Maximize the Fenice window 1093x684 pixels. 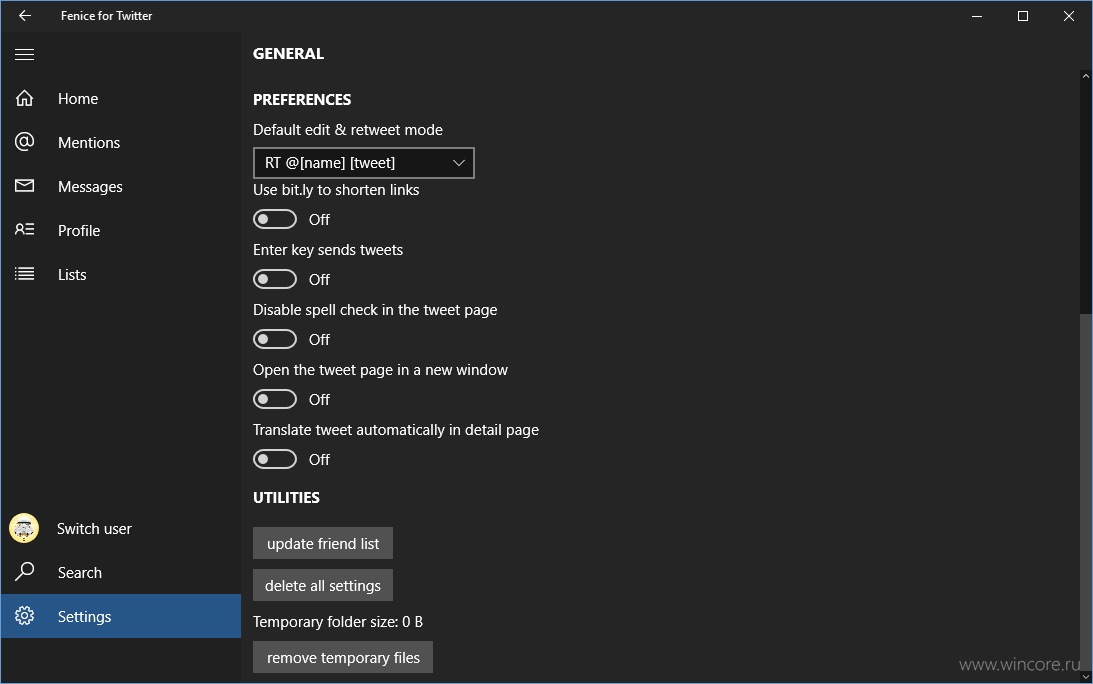tap(1023, 15)
